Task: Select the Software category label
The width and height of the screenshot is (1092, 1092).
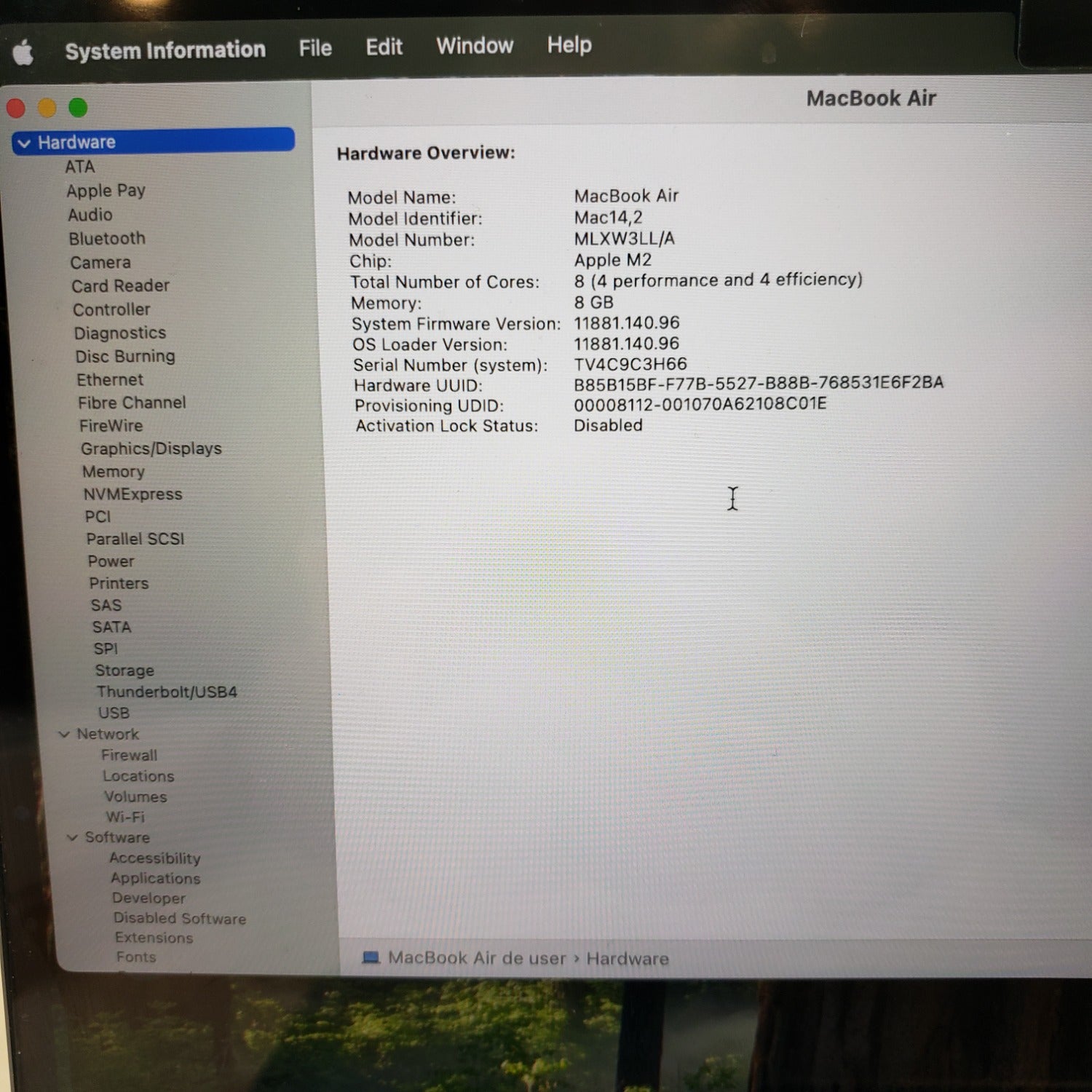Action: coord(117,838)
